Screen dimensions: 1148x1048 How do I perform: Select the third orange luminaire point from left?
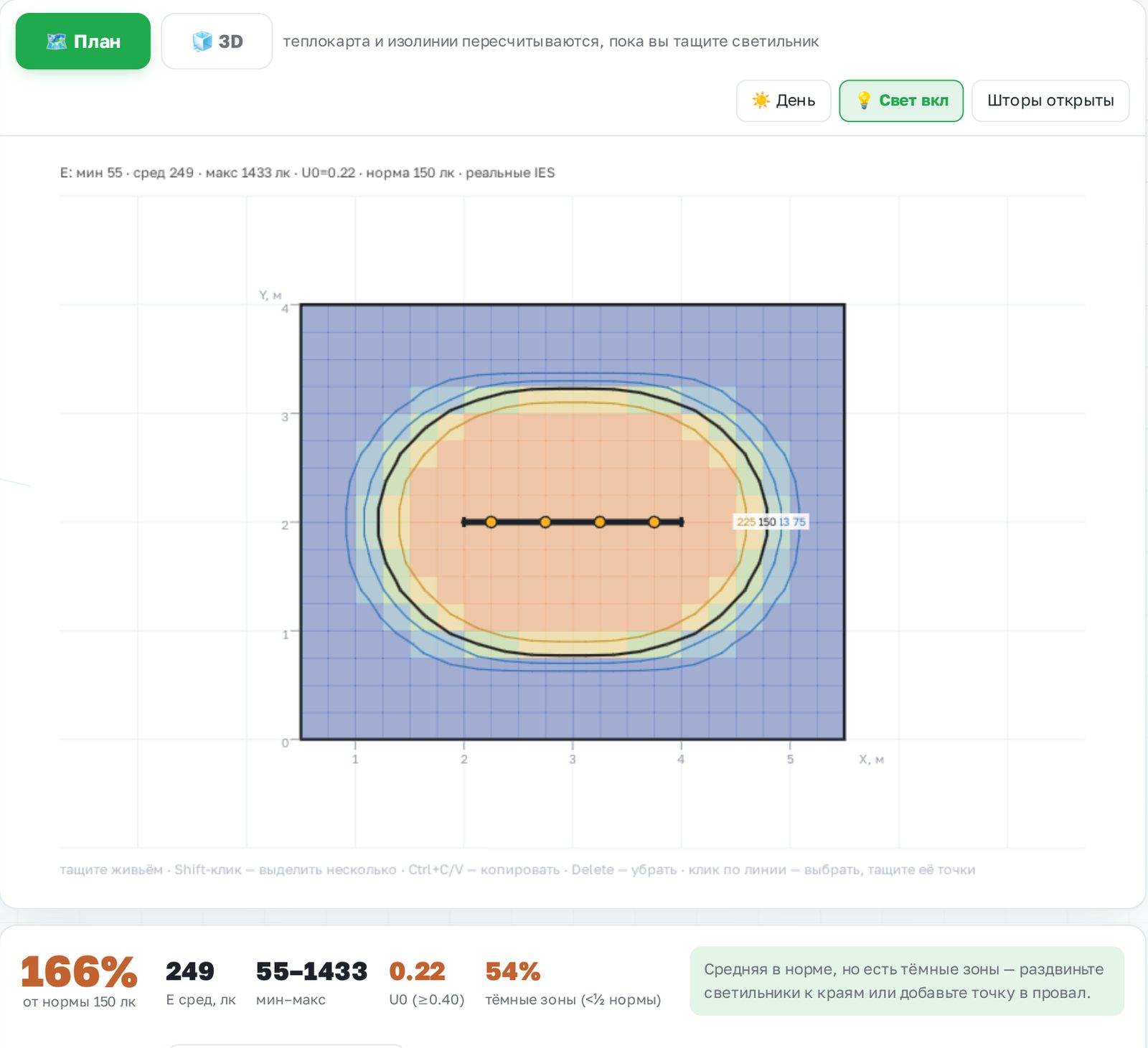pyautogui.click(x=600, y=522)
